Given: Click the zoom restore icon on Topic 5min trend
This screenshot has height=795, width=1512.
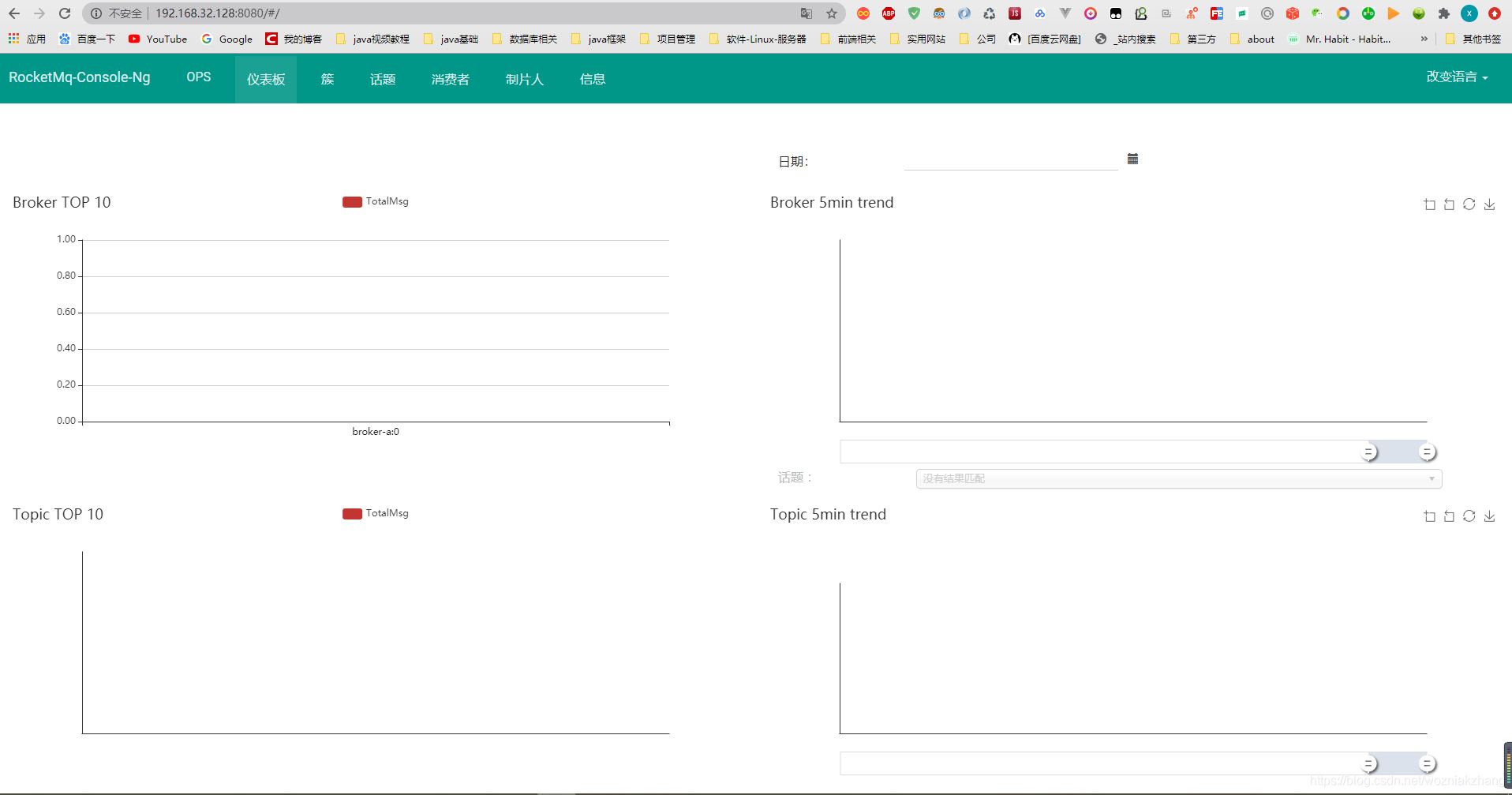Looking at the screenshot, I should click(1449, 516).
